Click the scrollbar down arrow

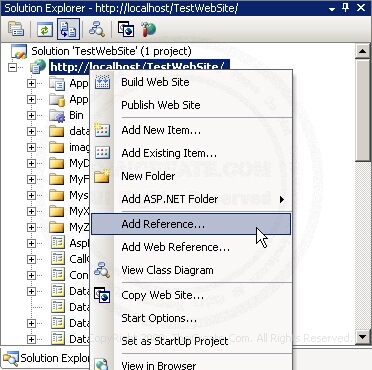(x=362, y=337)
